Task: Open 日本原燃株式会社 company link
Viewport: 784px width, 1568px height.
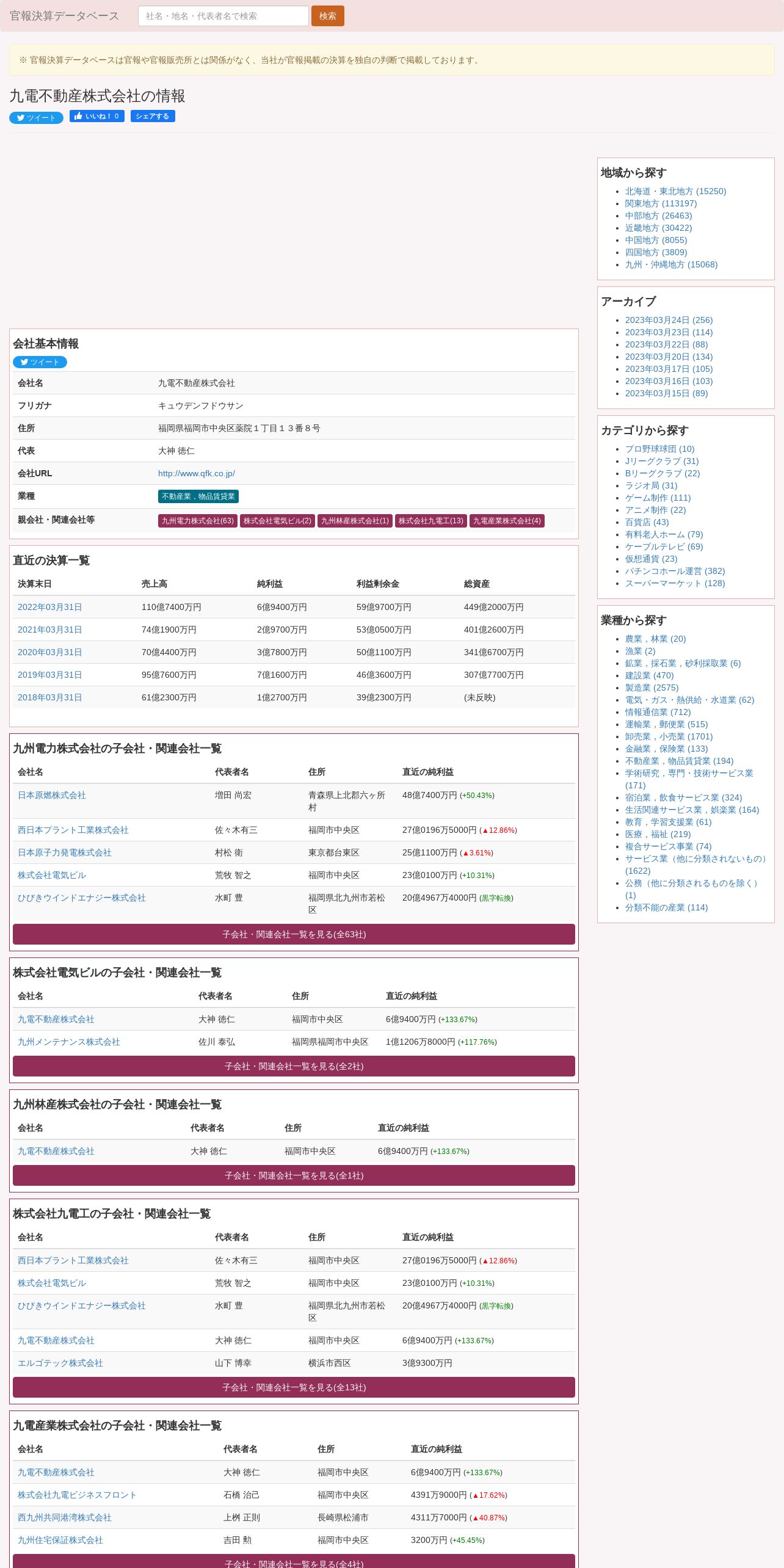Action: pyautogui.click(x=51, y=795)
